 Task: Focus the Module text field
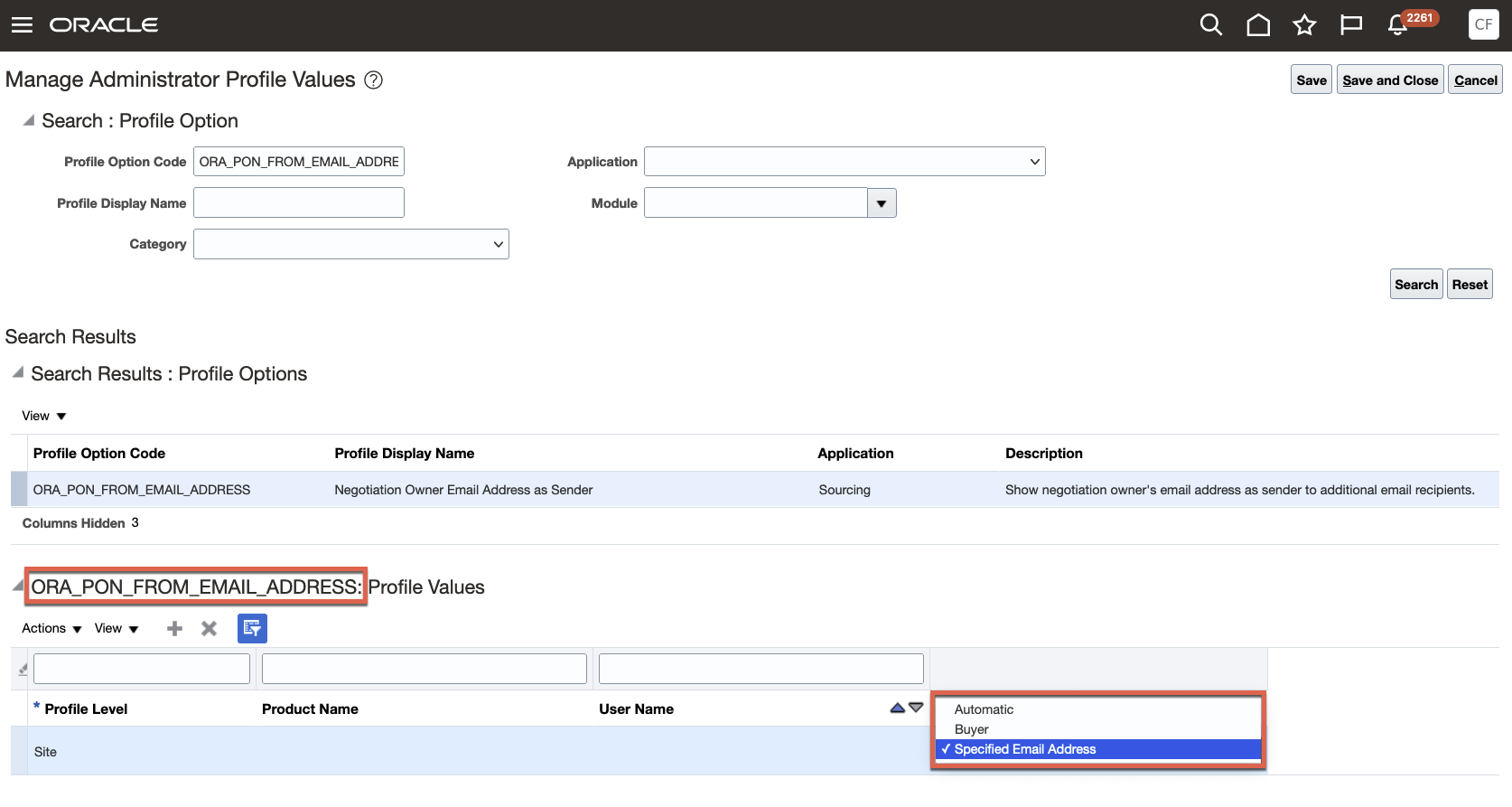click(x=756, y=202)
